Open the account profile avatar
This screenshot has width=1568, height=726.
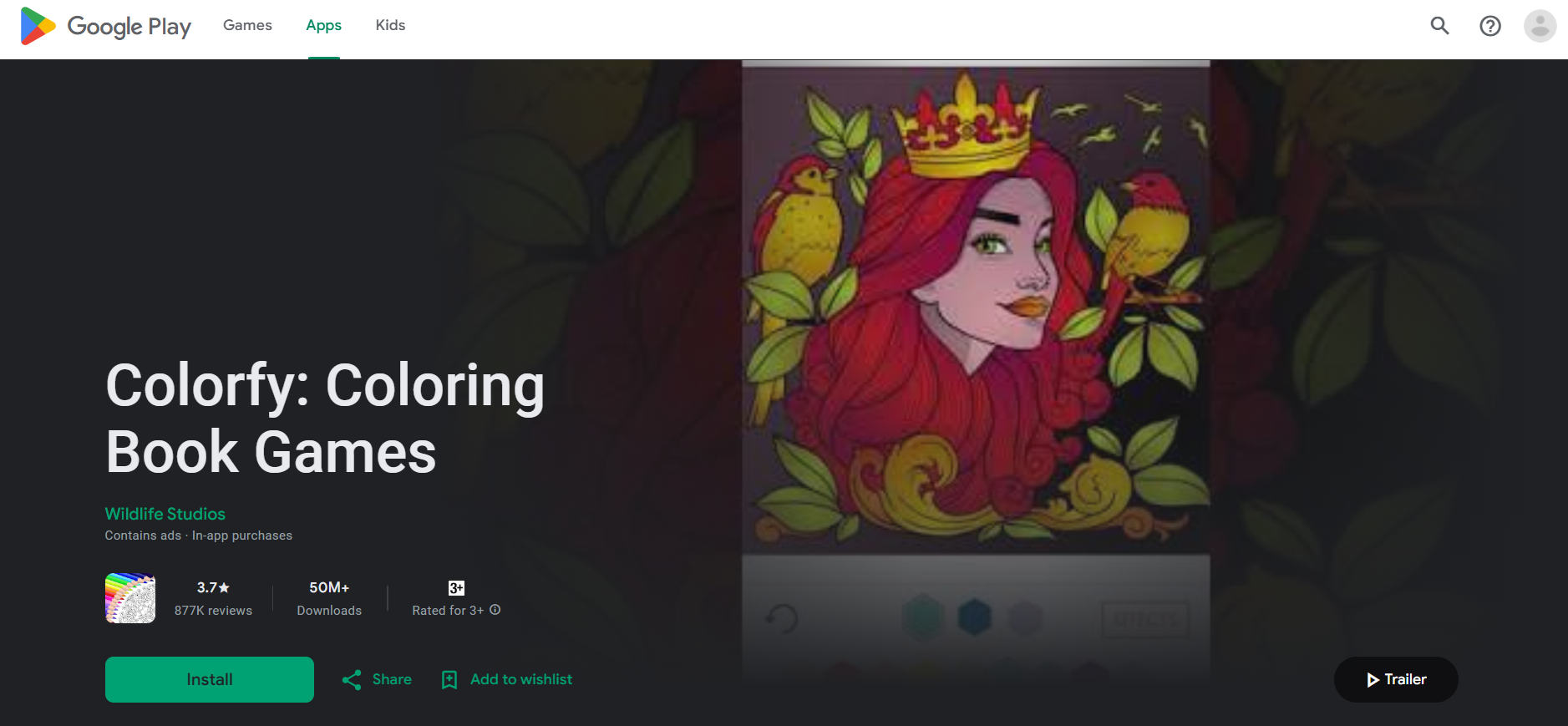pos(1540,26)
